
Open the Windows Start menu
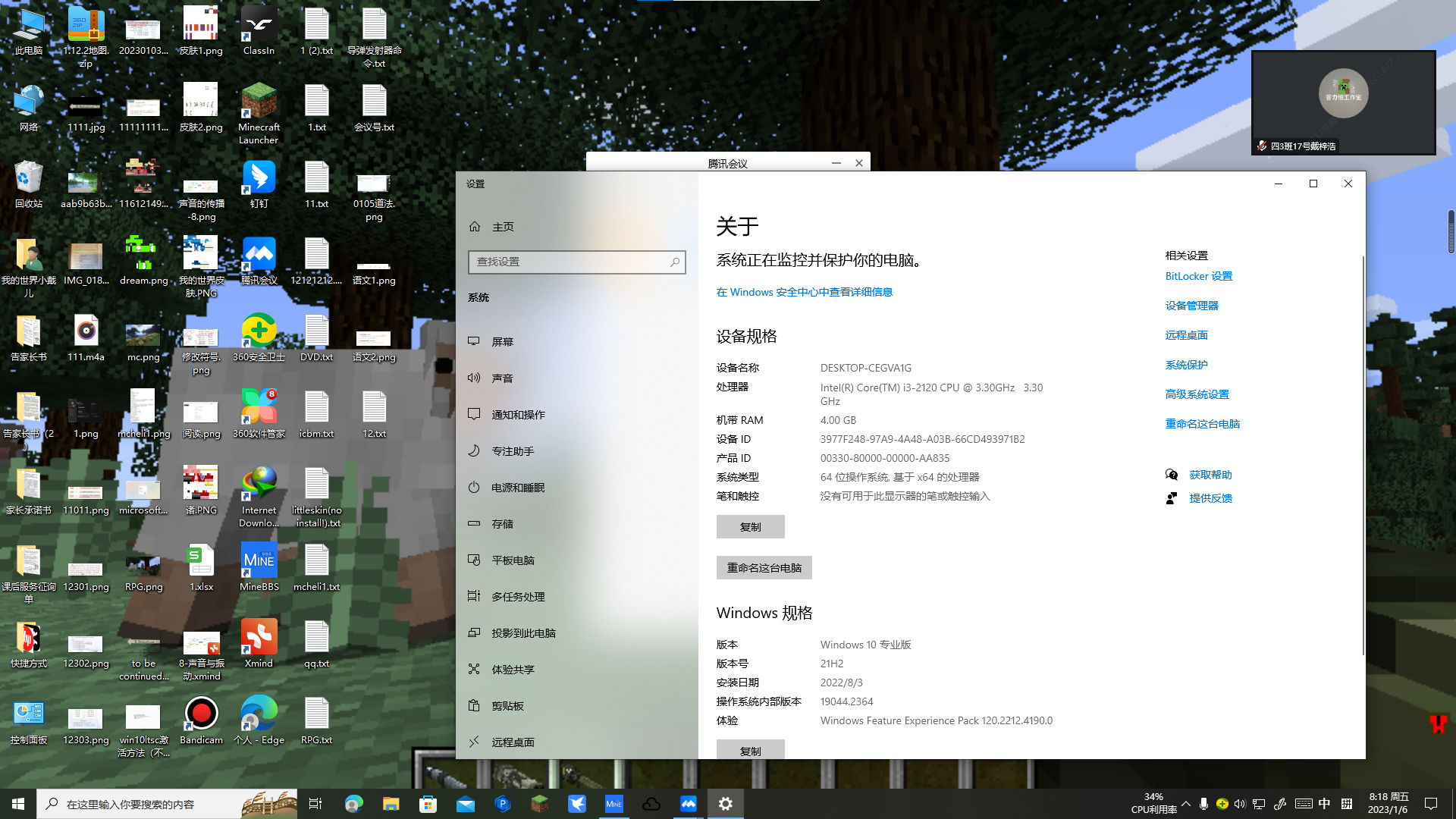pos(18,804)
